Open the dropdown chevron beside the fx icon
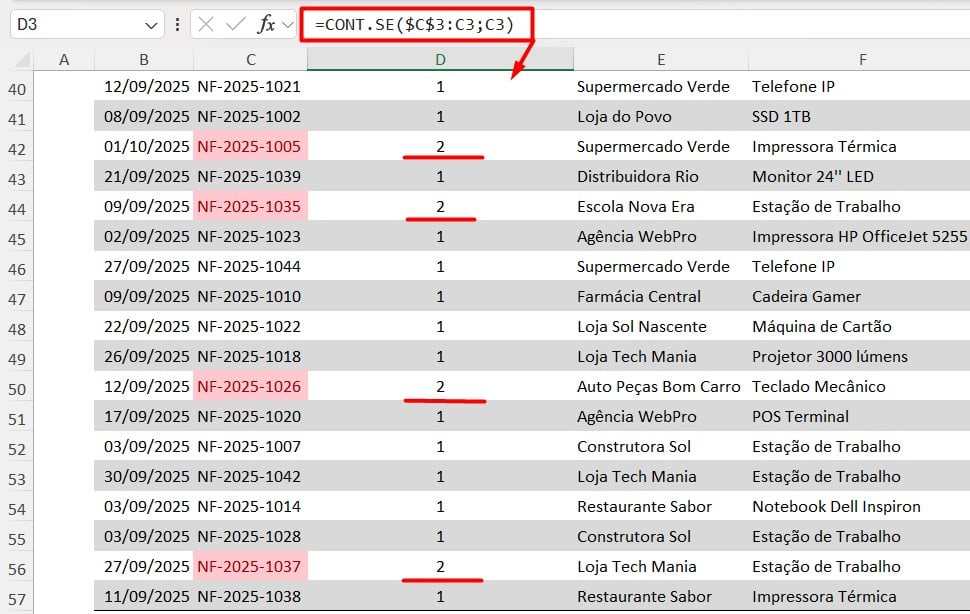The height and width of the screenshot is (614, 970). coord(289,24)
